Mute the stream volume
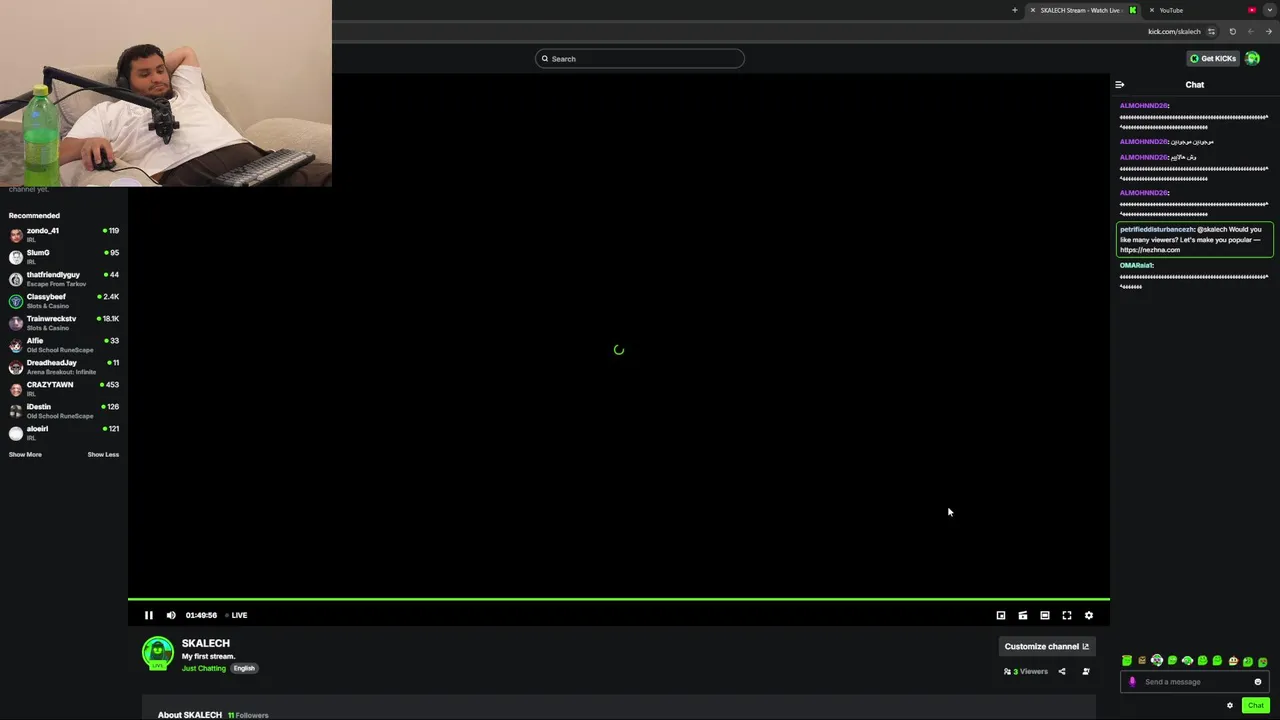This screenshot has height=720, width=1280. pos(171,615)
